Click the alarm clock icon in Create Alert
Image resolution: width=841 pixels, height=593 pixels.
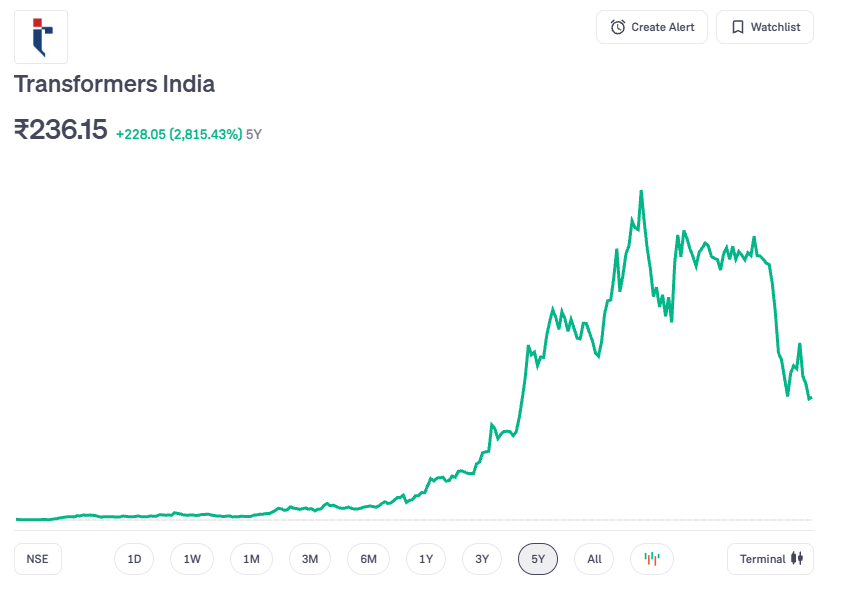coord(618,27)
